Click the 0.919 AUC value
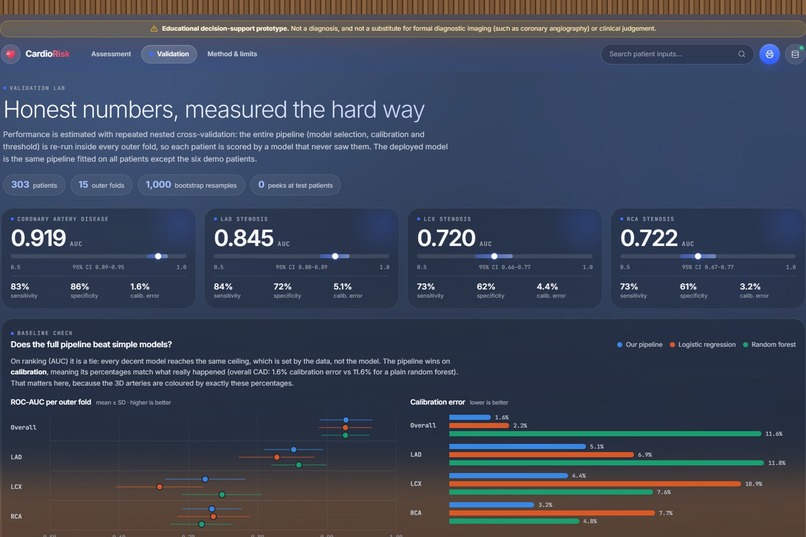The height and width of the screenshot is (537, 806). pyautogui.click(x=39, y=238)
